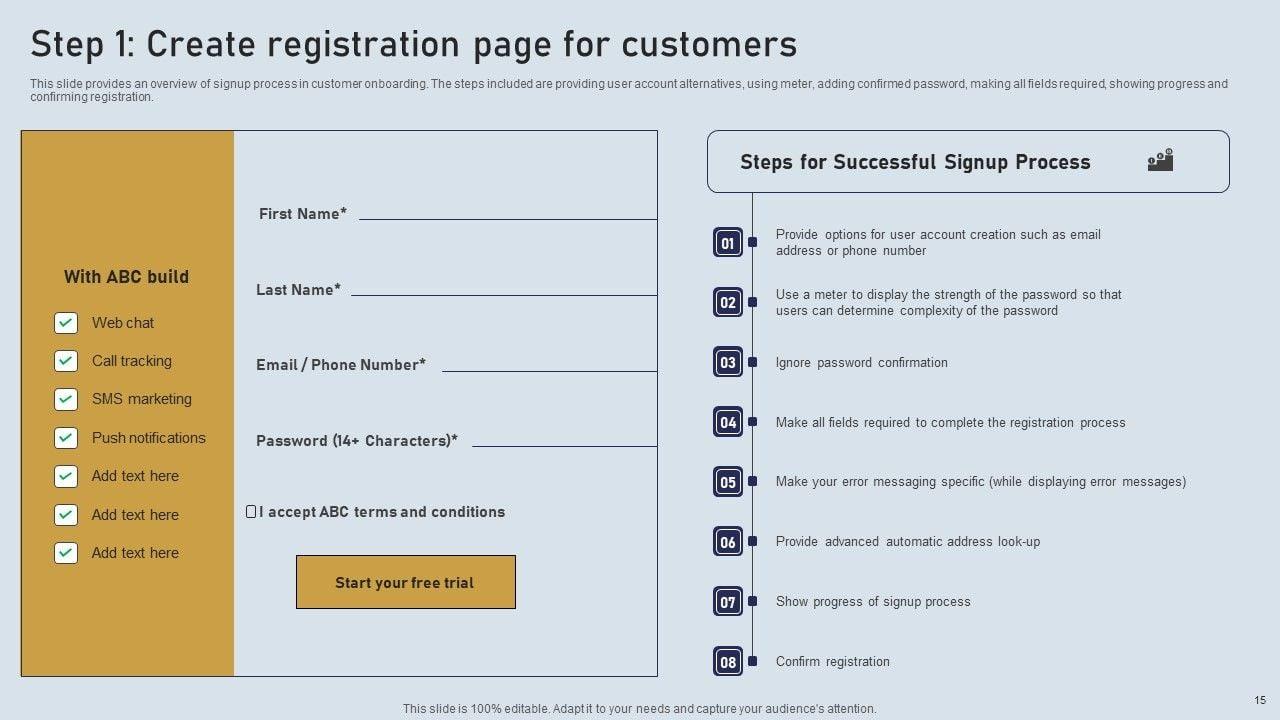The image size is (1280, 720).
Task: Click the step 07 number badge
Action: (x=728, y=602)
